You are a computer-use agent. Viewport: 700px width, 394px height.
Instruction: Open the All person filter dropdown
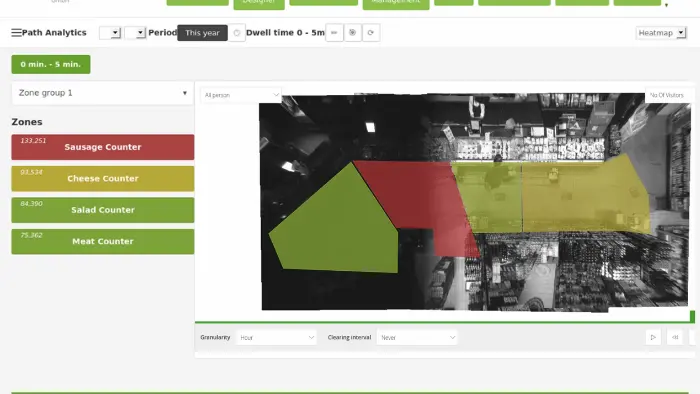[x=241, y=95]
